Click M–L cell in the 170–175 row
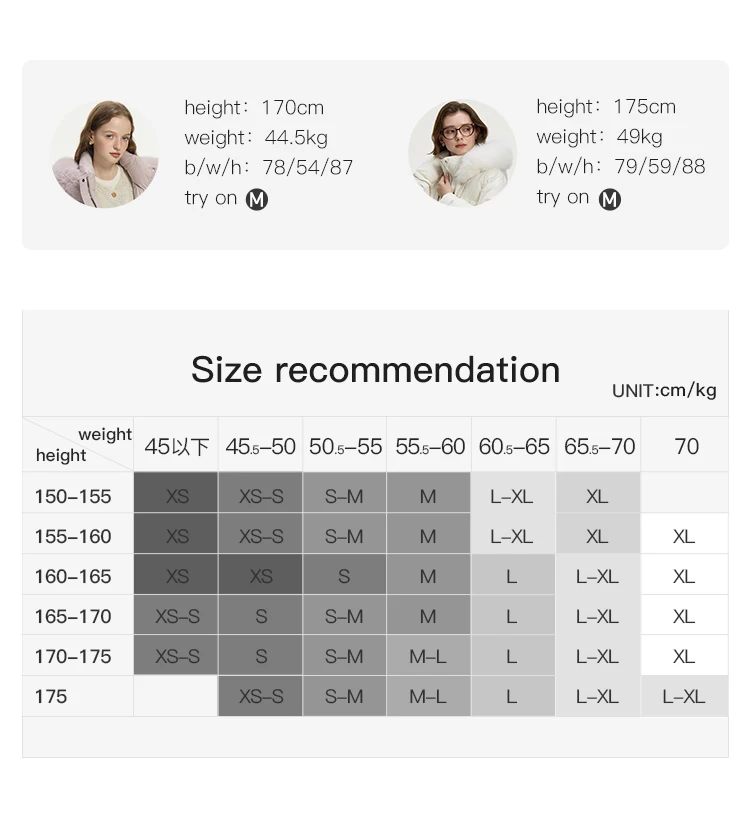750x818 pixels. (x=428, y=657)
